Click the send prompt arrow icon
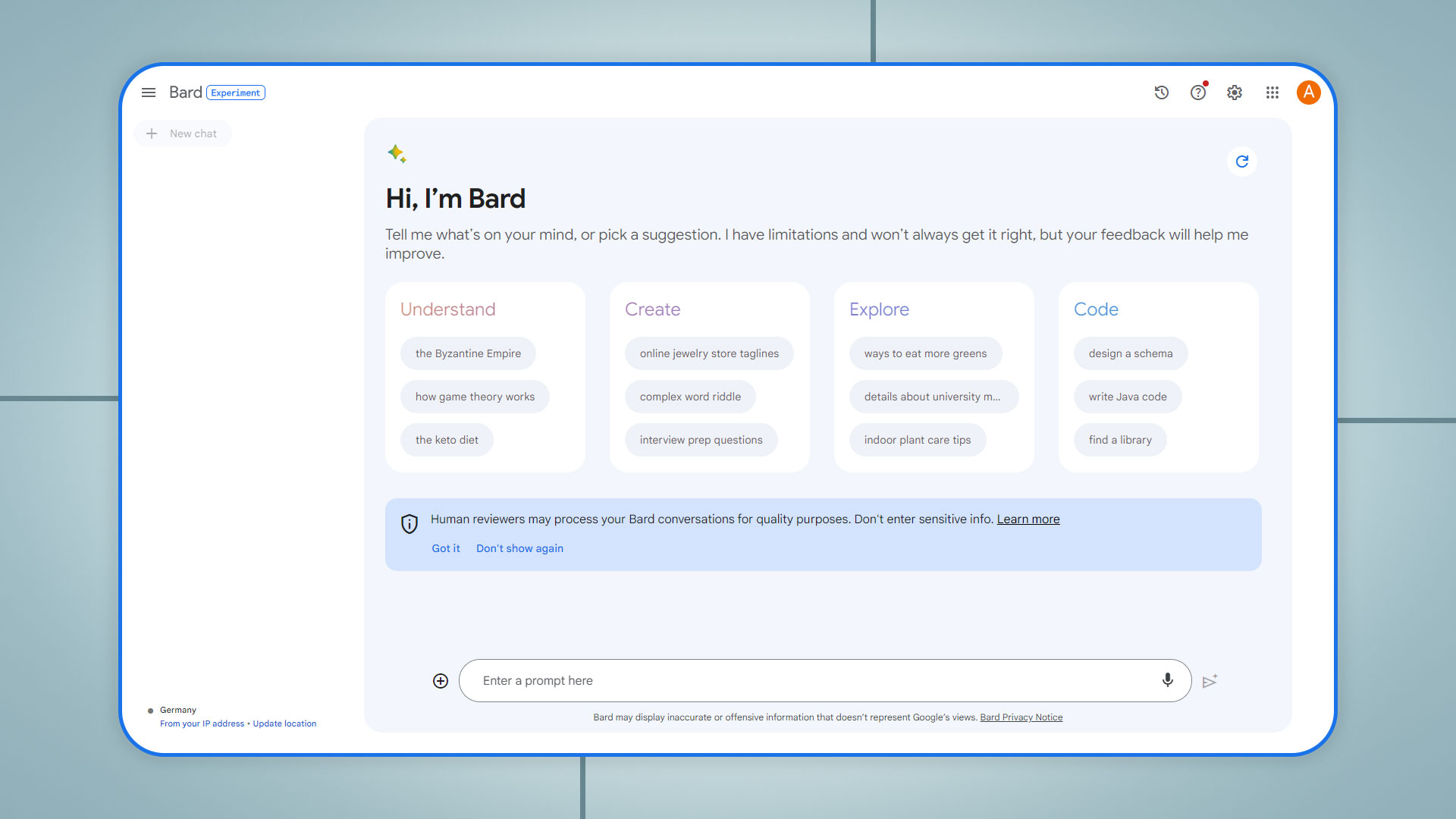Viewport: 1456px width, 819px height. point(1210,681)
